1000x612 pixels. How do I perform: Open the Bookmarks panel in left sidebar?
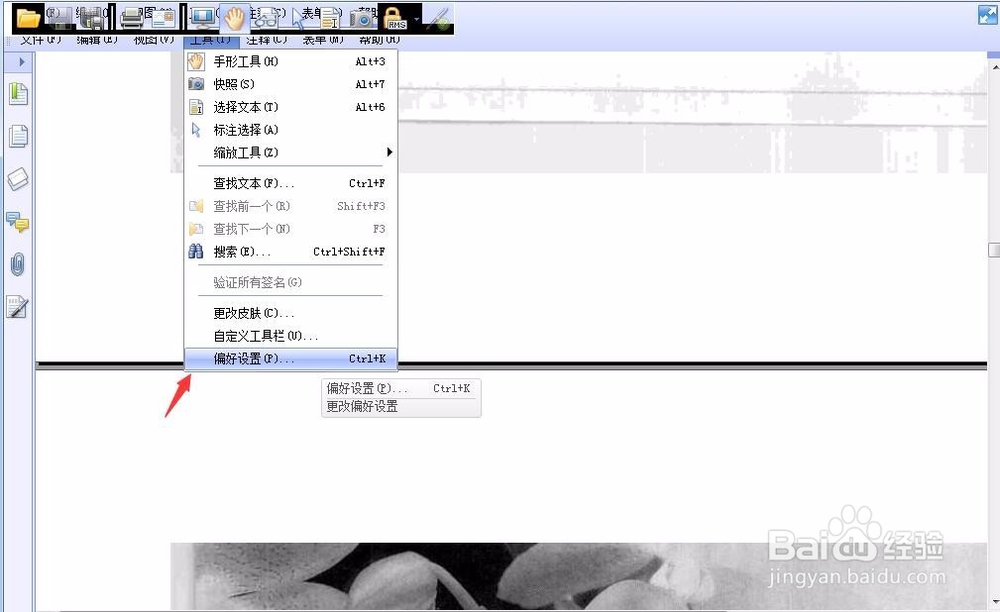[x=18, y=94]
